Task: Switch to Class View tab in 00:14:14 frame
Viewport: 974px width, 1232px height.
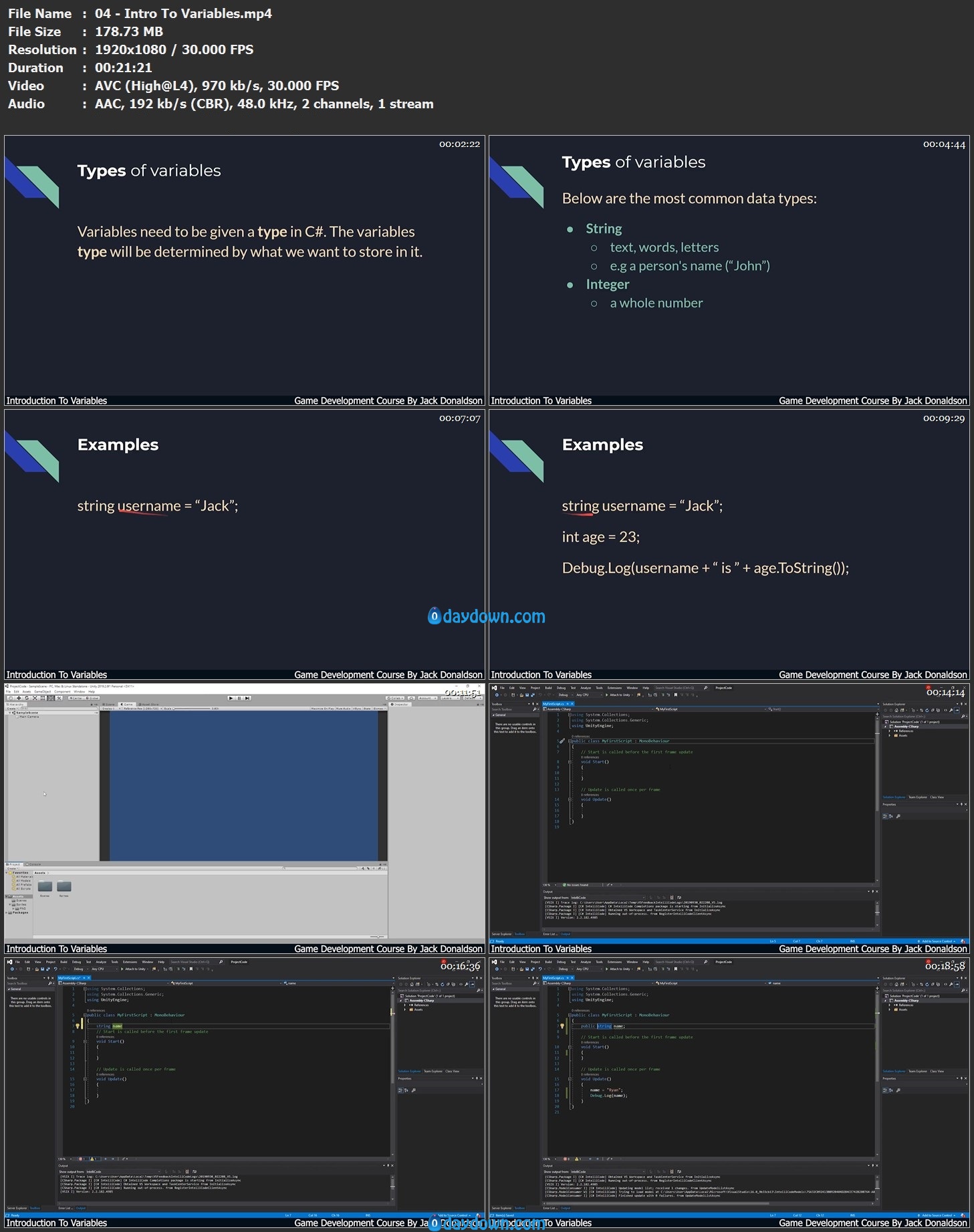Action: click(937, 797)
